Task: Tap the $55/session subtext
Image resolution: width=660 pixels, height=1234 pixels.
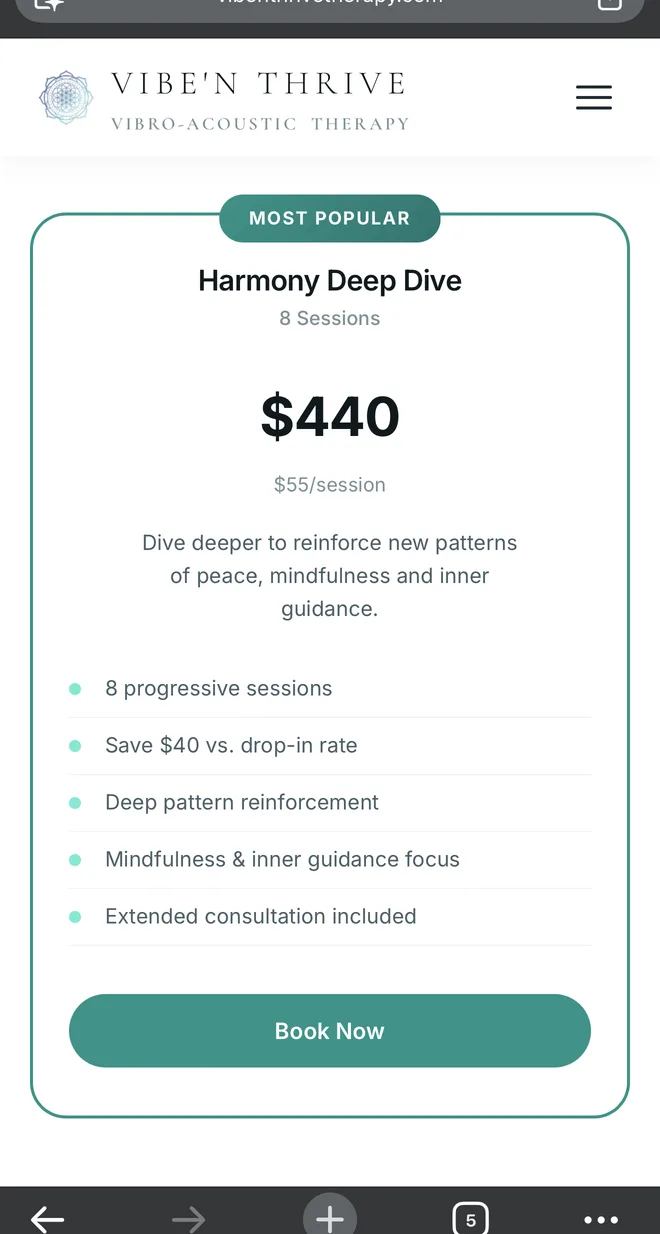Action: pyautogui.click(x=329, y=484)
